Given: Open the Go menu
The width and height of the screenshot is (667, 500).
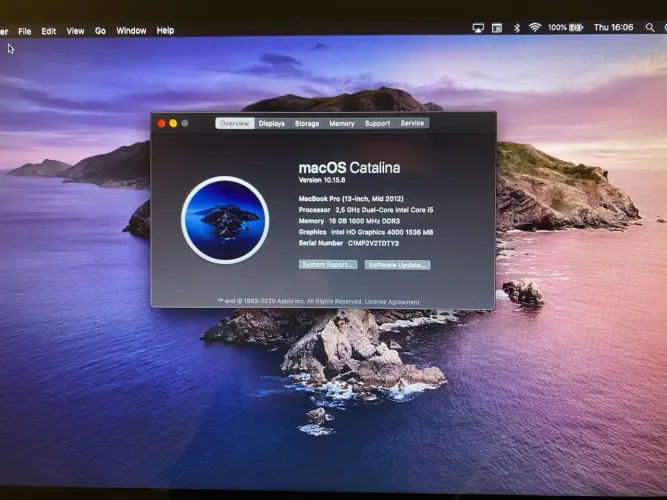Looking at the screenshot, I should (x=100, y=31).
